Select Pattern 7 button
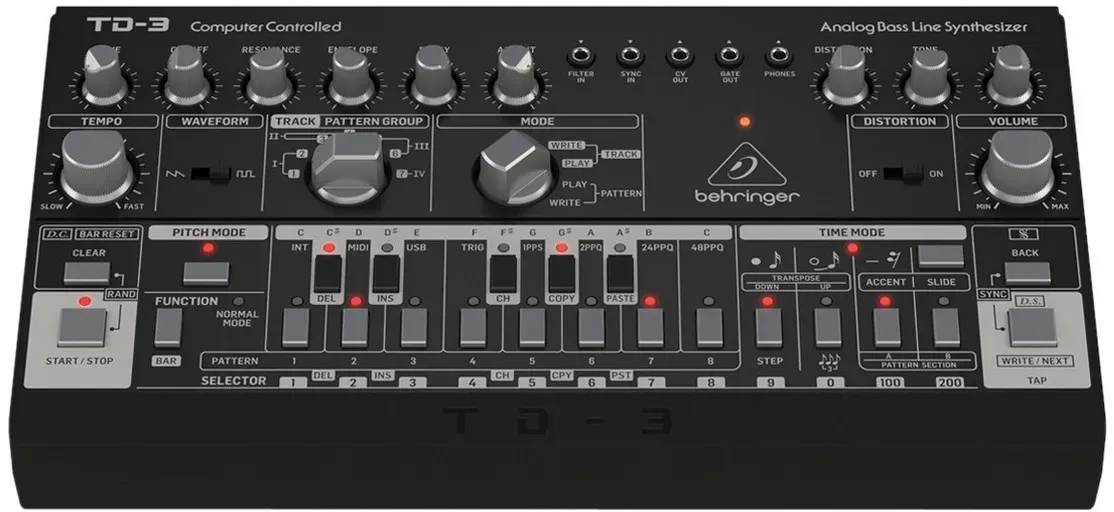The width and height of the screenshot is (1114, 512). coord(650,328)
